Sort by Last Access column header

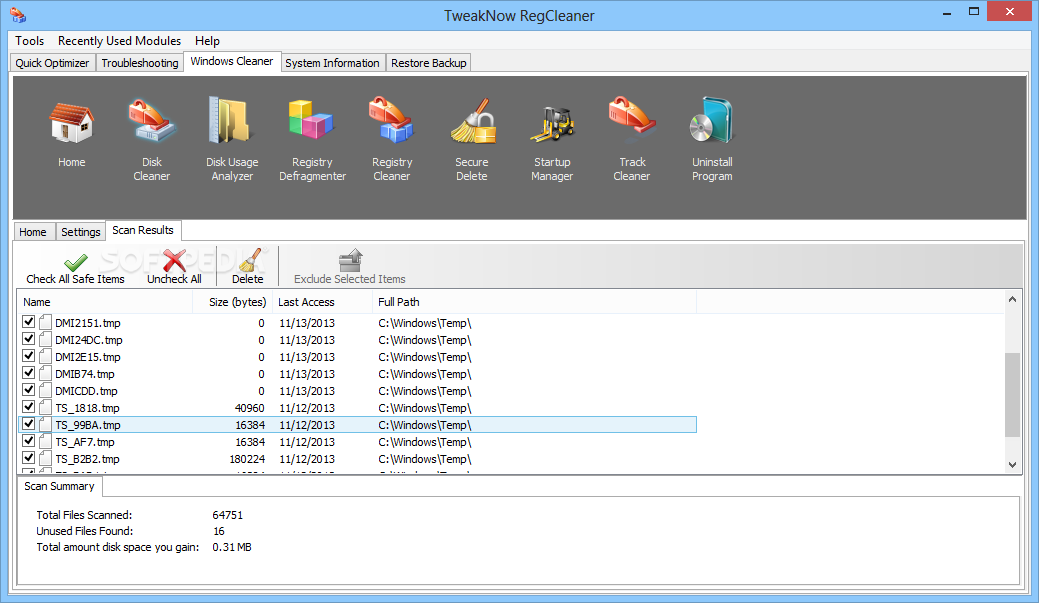pyautogui.click(x=323, y=302)
